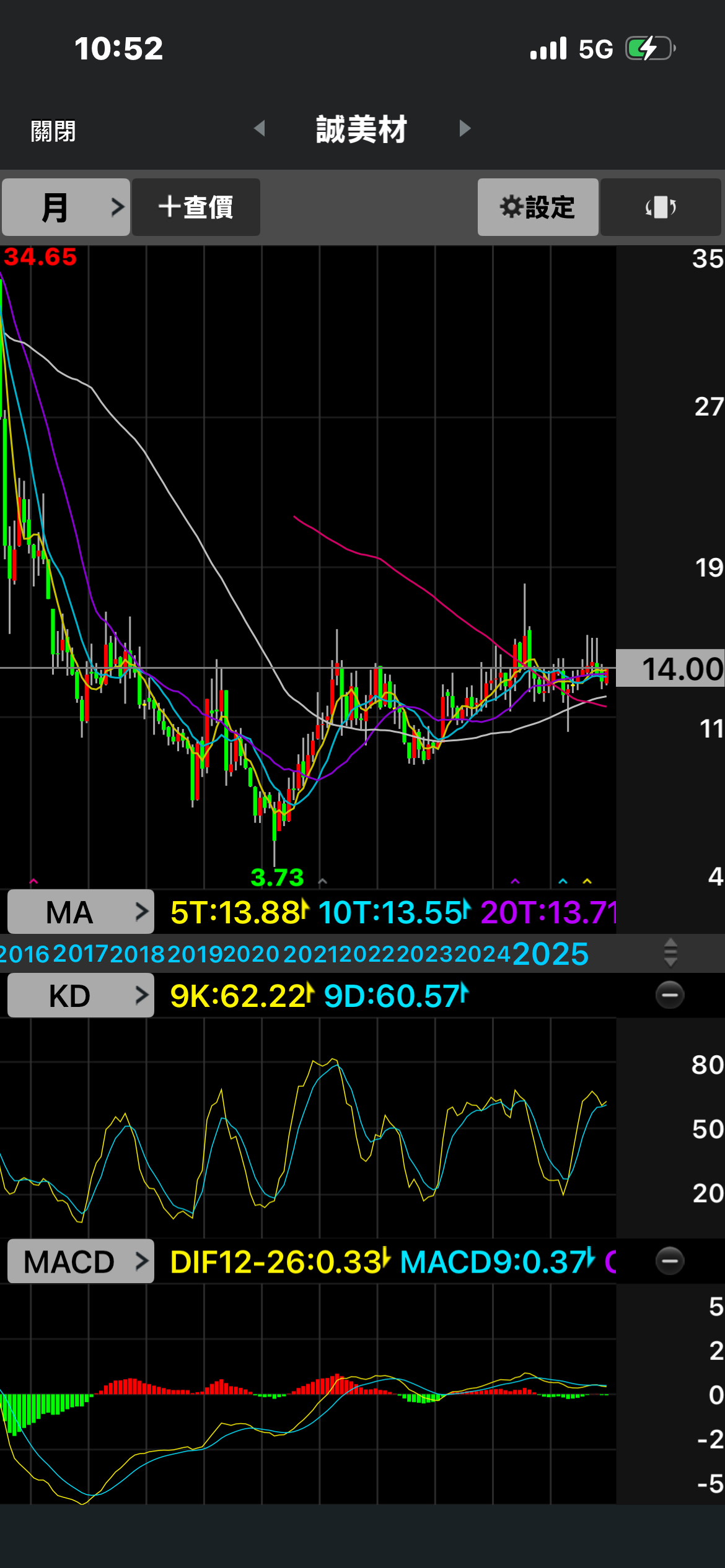Close the chart with 關閉
725x1568 pixels.
click(53, 131)
